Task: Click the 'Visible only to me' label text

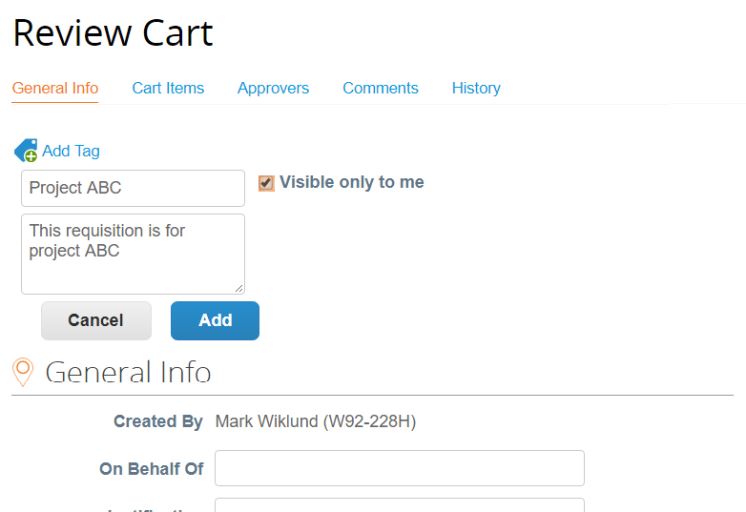Action: point(351,182)
